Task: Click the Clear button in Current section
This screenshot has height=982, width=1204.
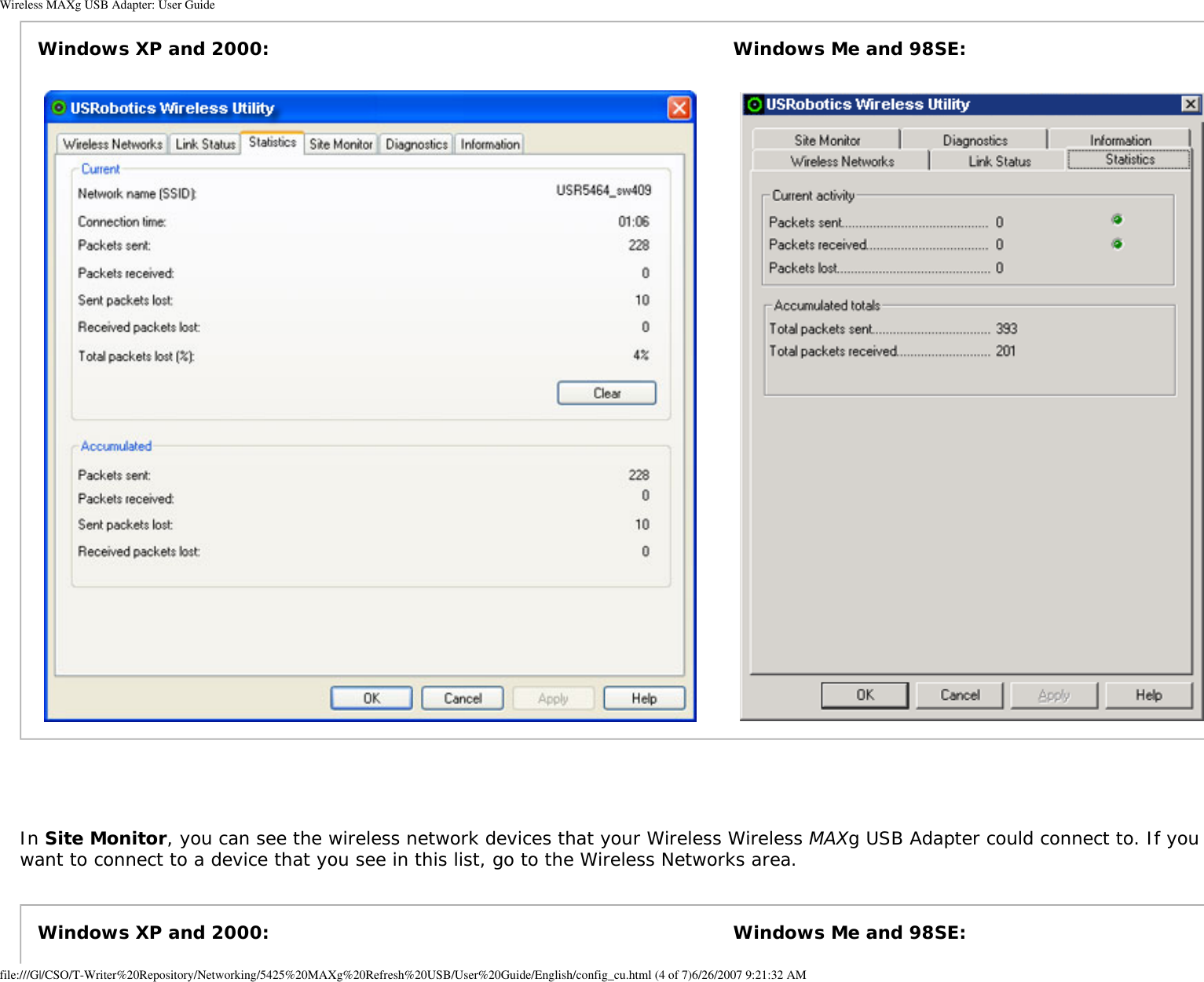Action: pyautogui.click(x=606, y=393)
